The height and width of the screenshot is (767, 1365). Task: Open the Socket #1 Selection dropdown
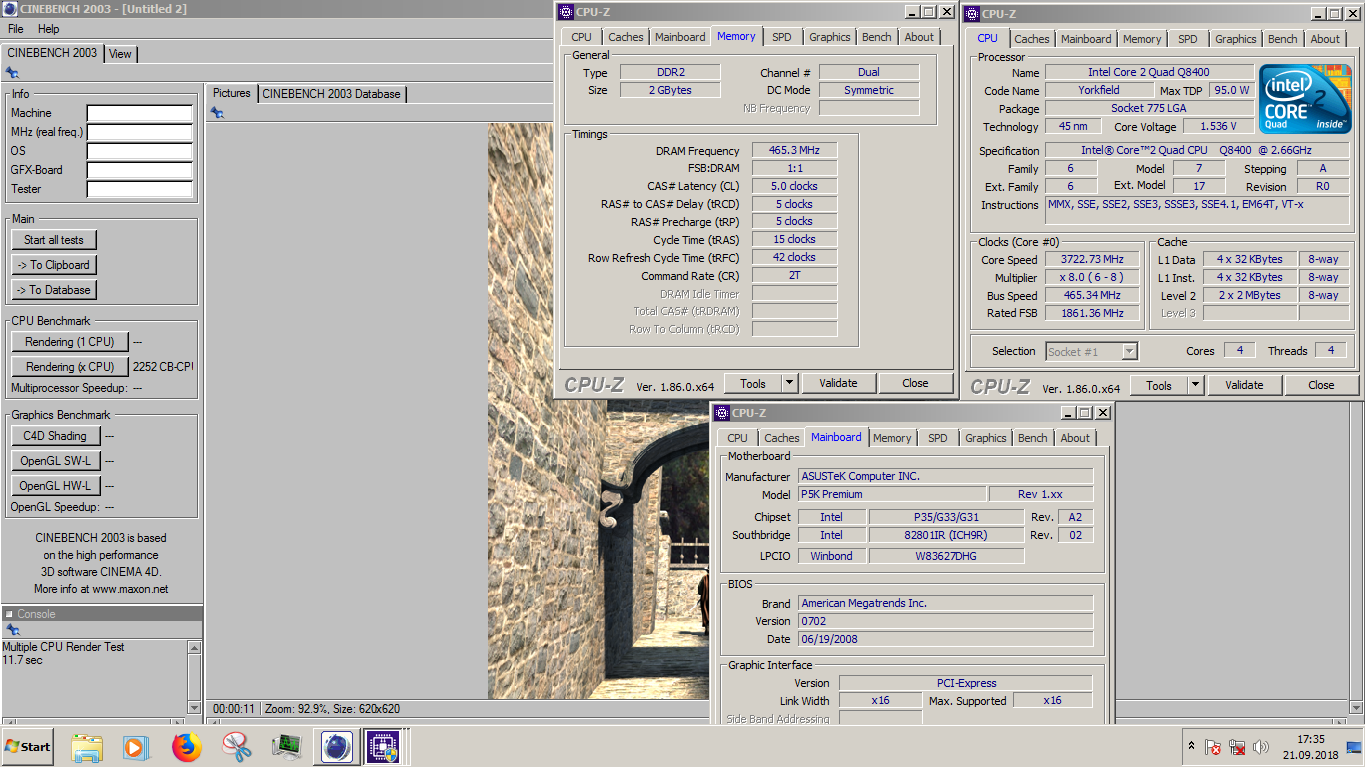[1092, 351]
